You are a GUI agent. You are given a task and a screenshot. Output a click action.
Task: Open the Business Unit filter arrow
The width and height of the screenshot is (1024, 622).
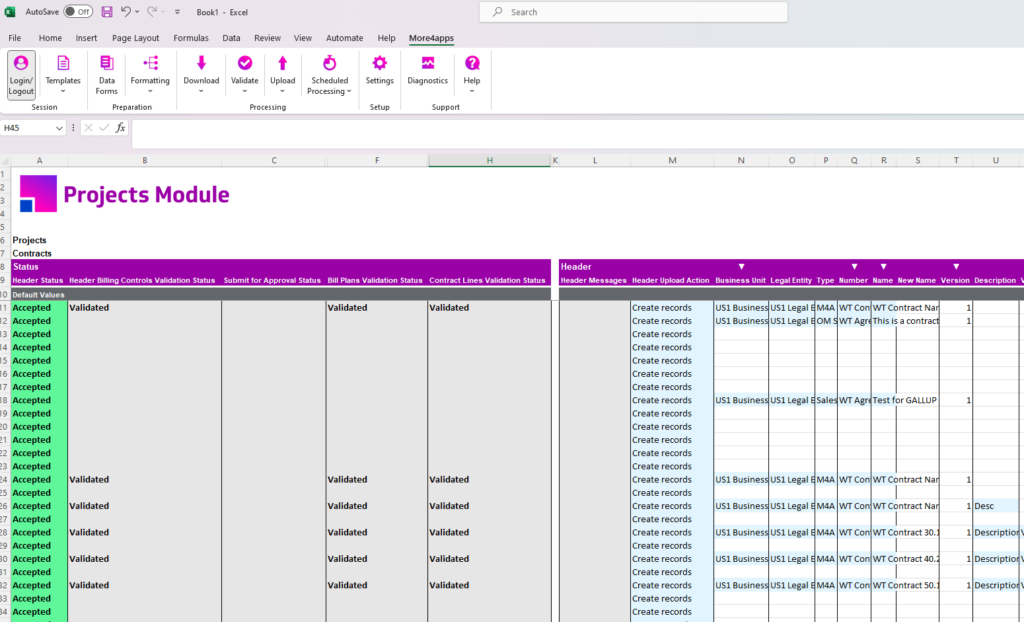point(741,267)
